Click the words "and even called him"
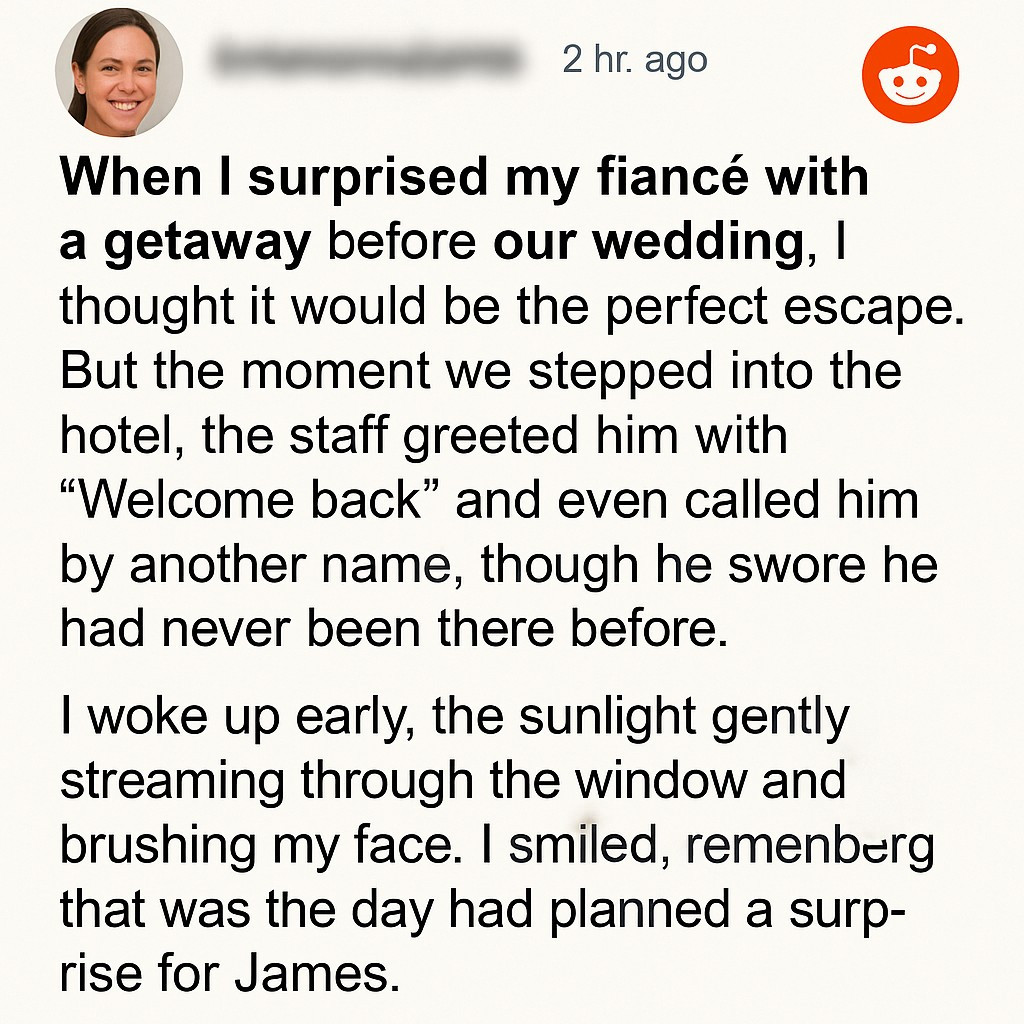This screenshot has width=1024, height=1024. (x=687, y=500)
